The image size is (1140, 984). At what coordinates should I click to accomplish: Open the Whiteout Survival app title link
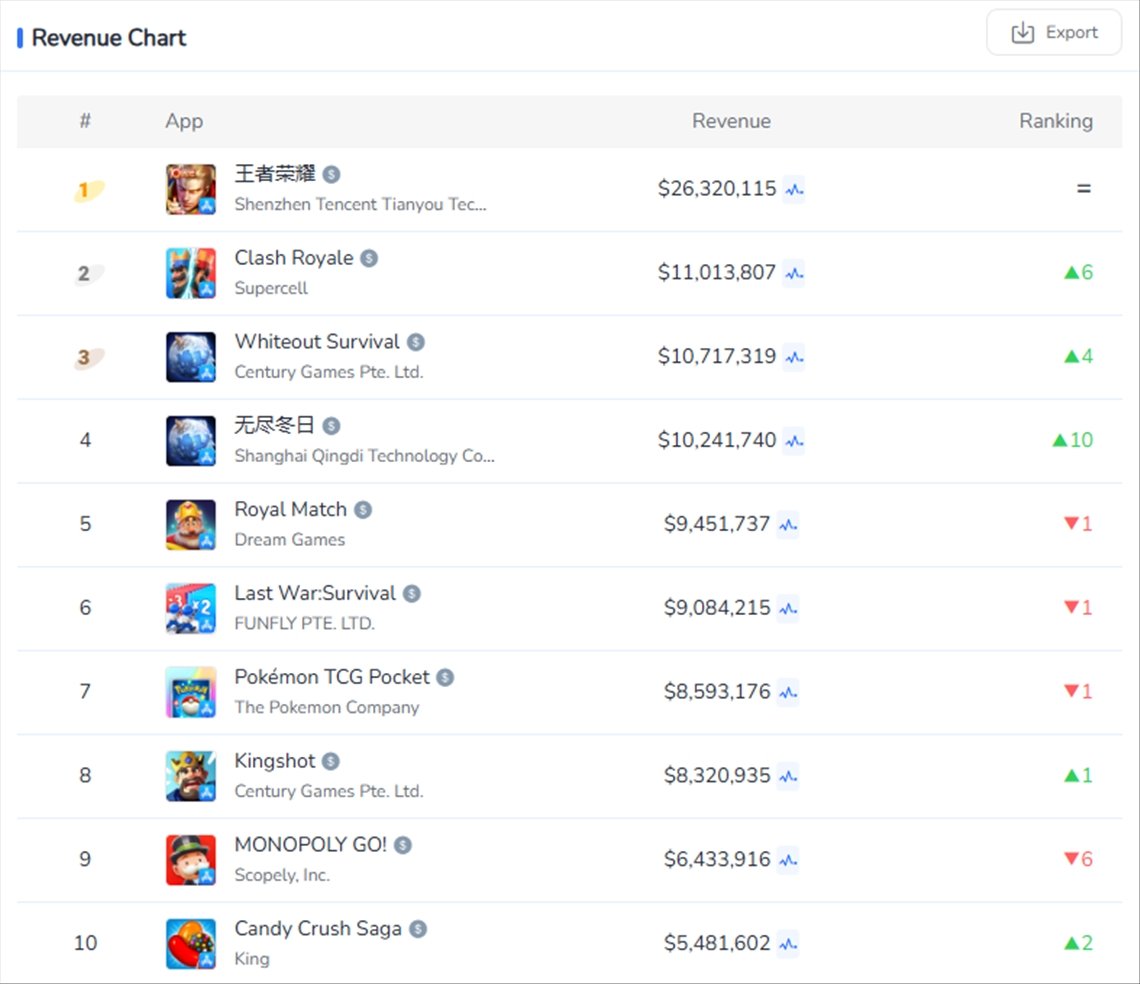tap(317, 342)
